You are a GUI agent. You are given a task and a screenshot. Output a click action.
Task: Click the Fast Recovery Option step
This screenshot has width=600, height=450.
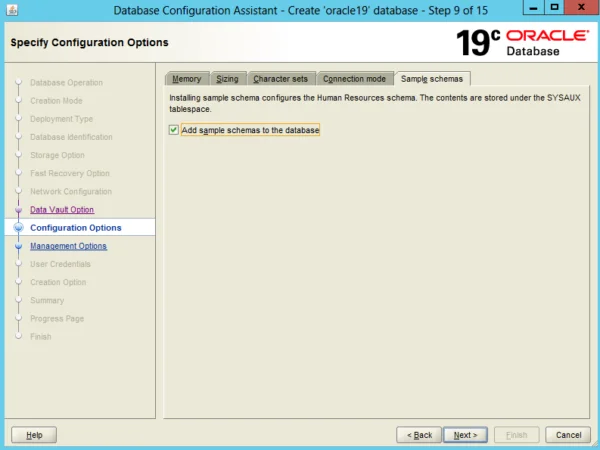(70, 173)
